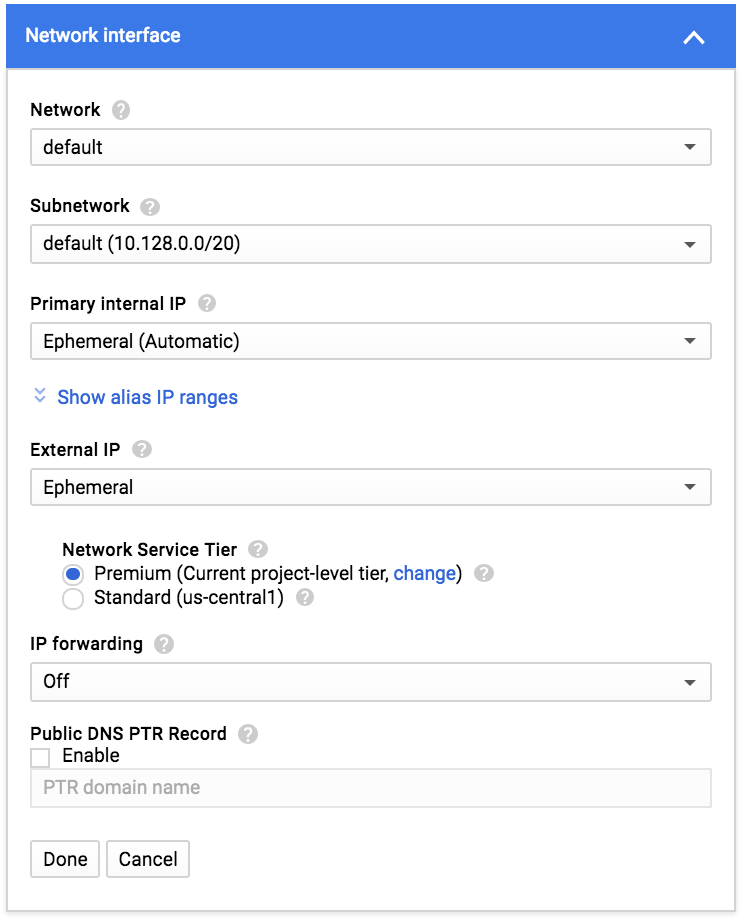744x918 pixels.
Task: Open help for IP forwarding
Action: (x=164, y=644)
